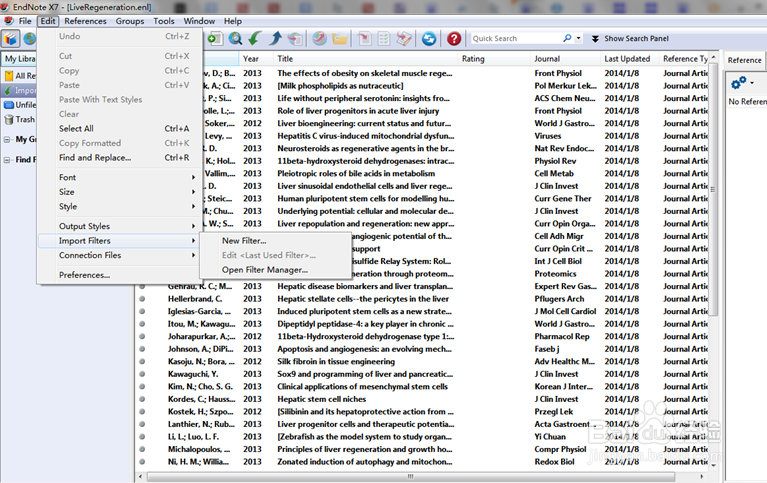Click the Online Search magnifier icon
The width and height of the screenshot is (767, 483).
tap(235, 39)
